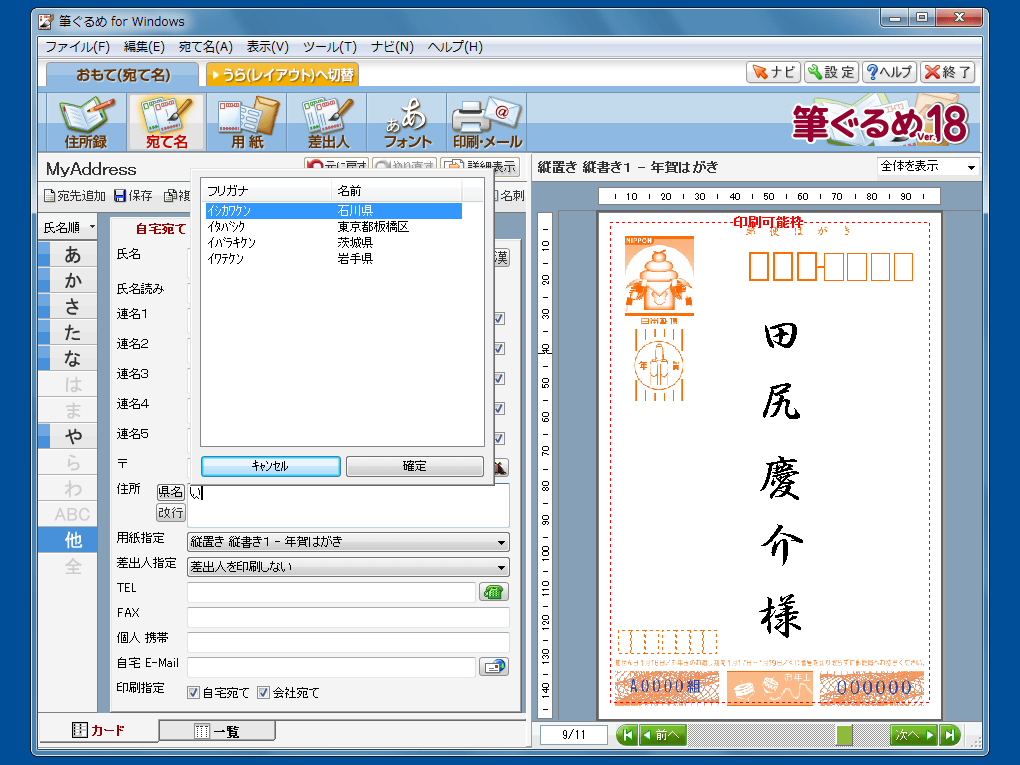Screen dimensions: 1020x765
Task: Click the 県名 prefecture button
Action: [170, 492]
